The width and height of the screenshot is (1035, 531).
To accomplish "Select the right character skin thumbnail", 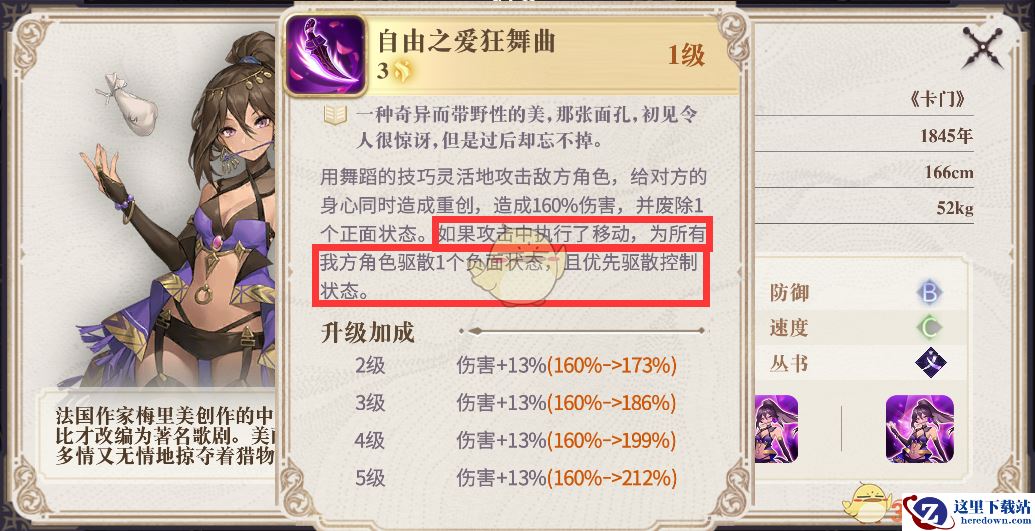I will [919, 429].
